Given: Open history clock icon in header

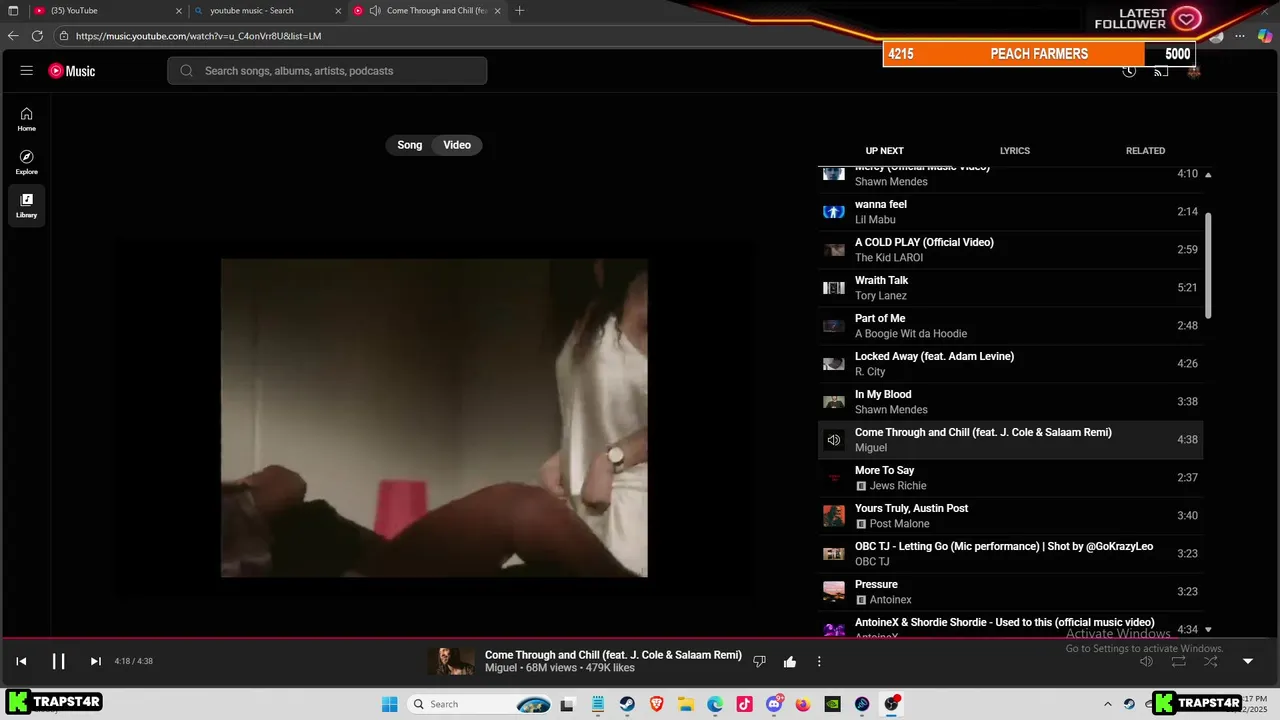Looking at the screenshot, I should tap(1129, 71).
